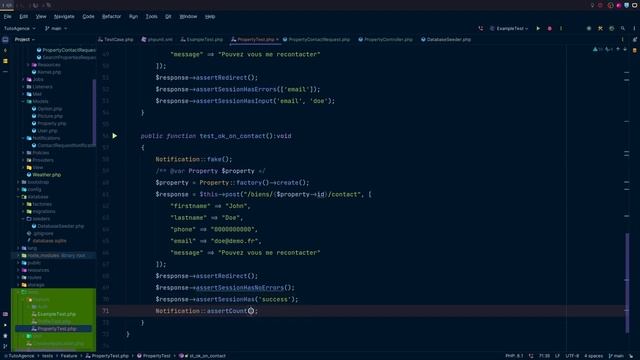Select the node_modules library root folder
The image size is (640, 360).
(x=53, y=256)
